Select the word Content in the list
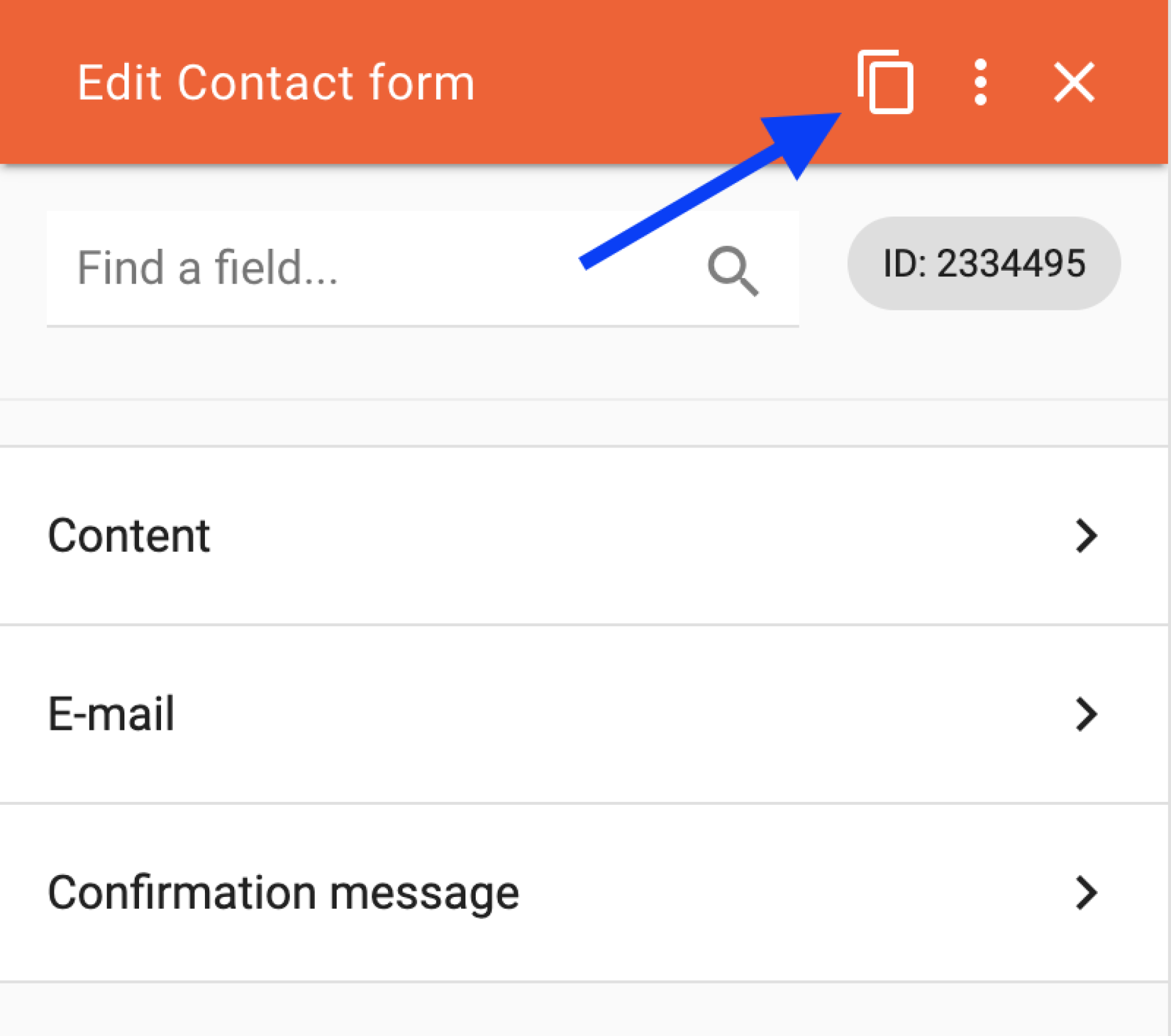 (x=129, y=536)
